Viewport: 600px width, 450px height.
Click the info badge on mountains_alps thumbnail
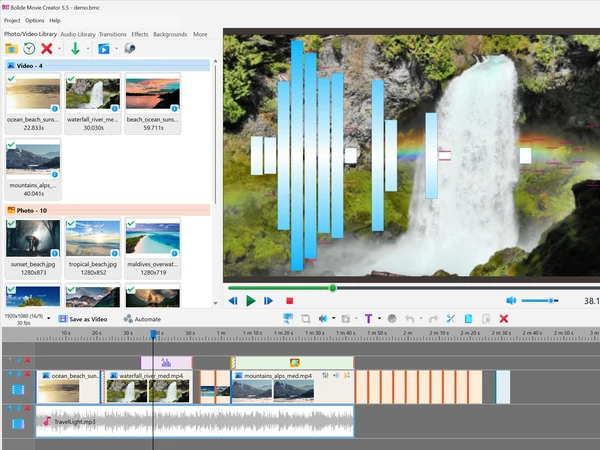[55, 174]
